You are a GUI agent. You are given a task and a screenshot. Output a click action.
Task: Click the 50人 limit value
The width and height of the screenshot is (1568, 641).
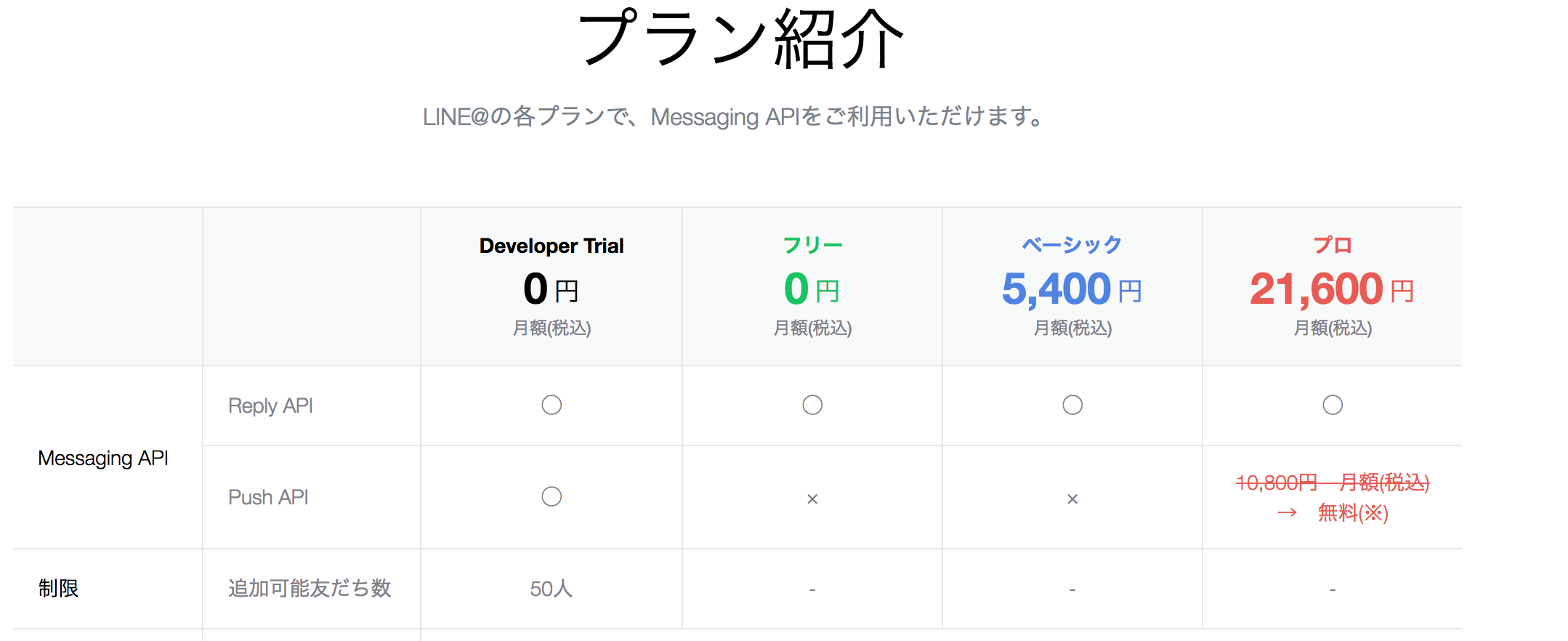(x=551, y=589)
